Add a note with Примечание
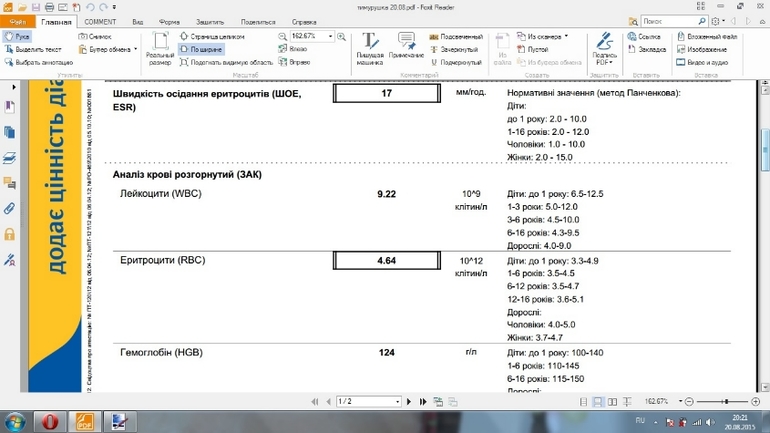 coord(406,48)
